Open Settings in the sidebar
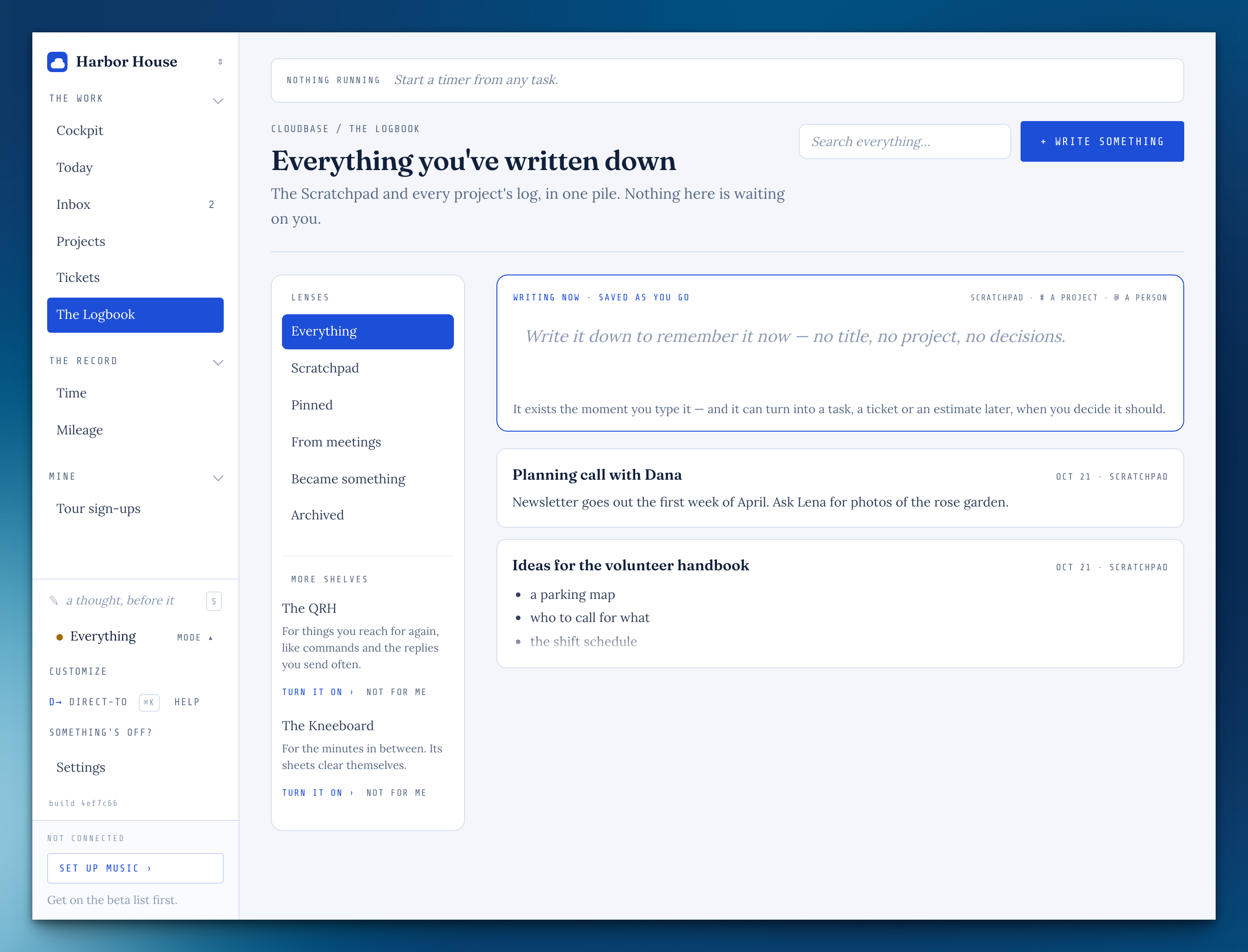 click(135, 767)
